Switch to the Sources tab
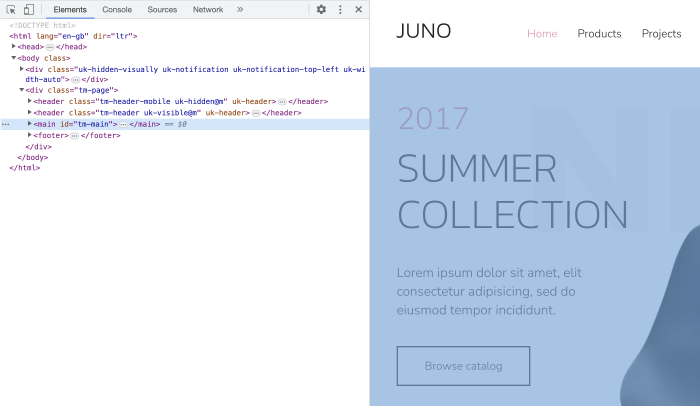Image resolution: width=700 pixels, height=406 pixels. [x=162, y=9]
